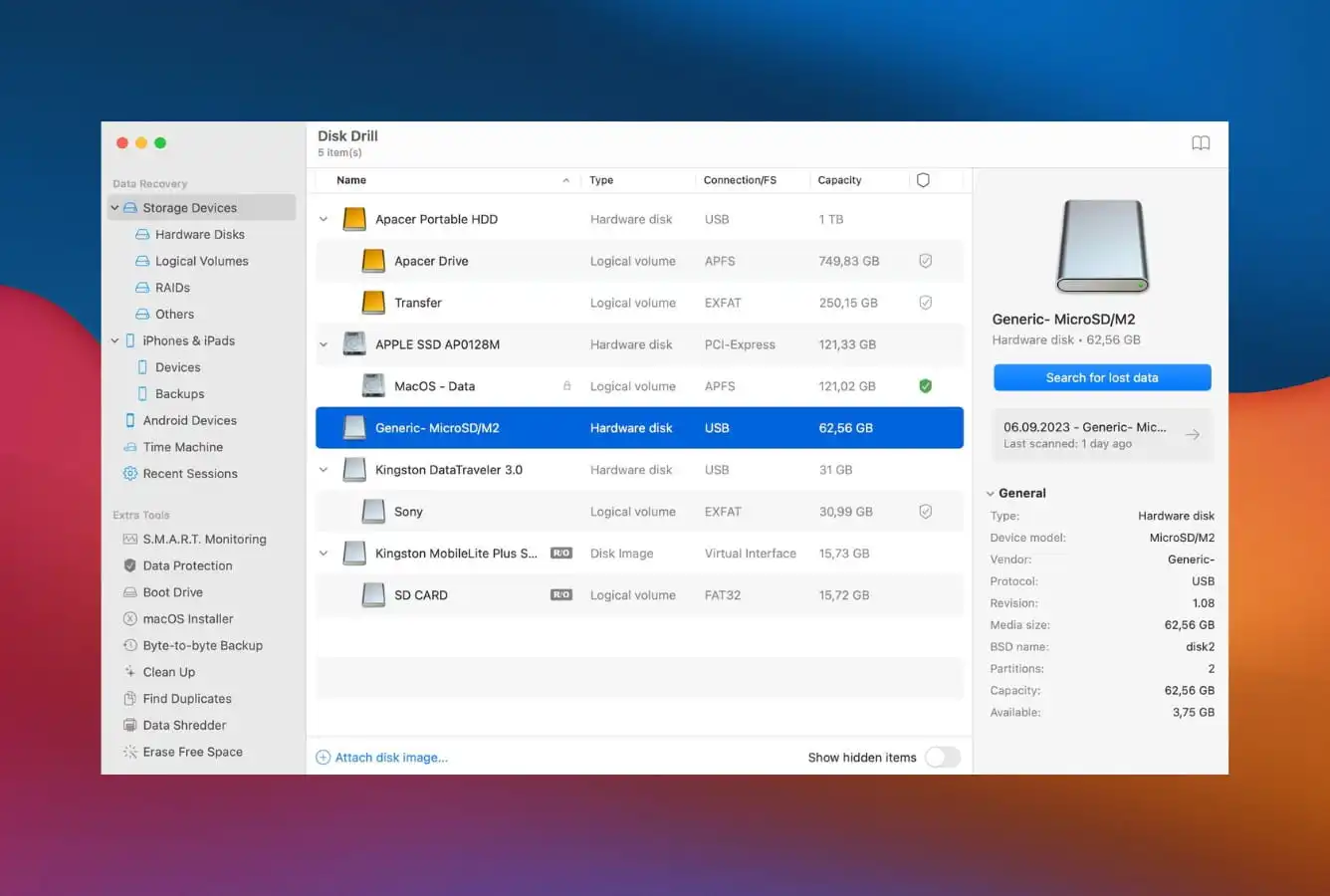
Task: Click the R/O badge on SD CARD row
Action: [561, 595]
